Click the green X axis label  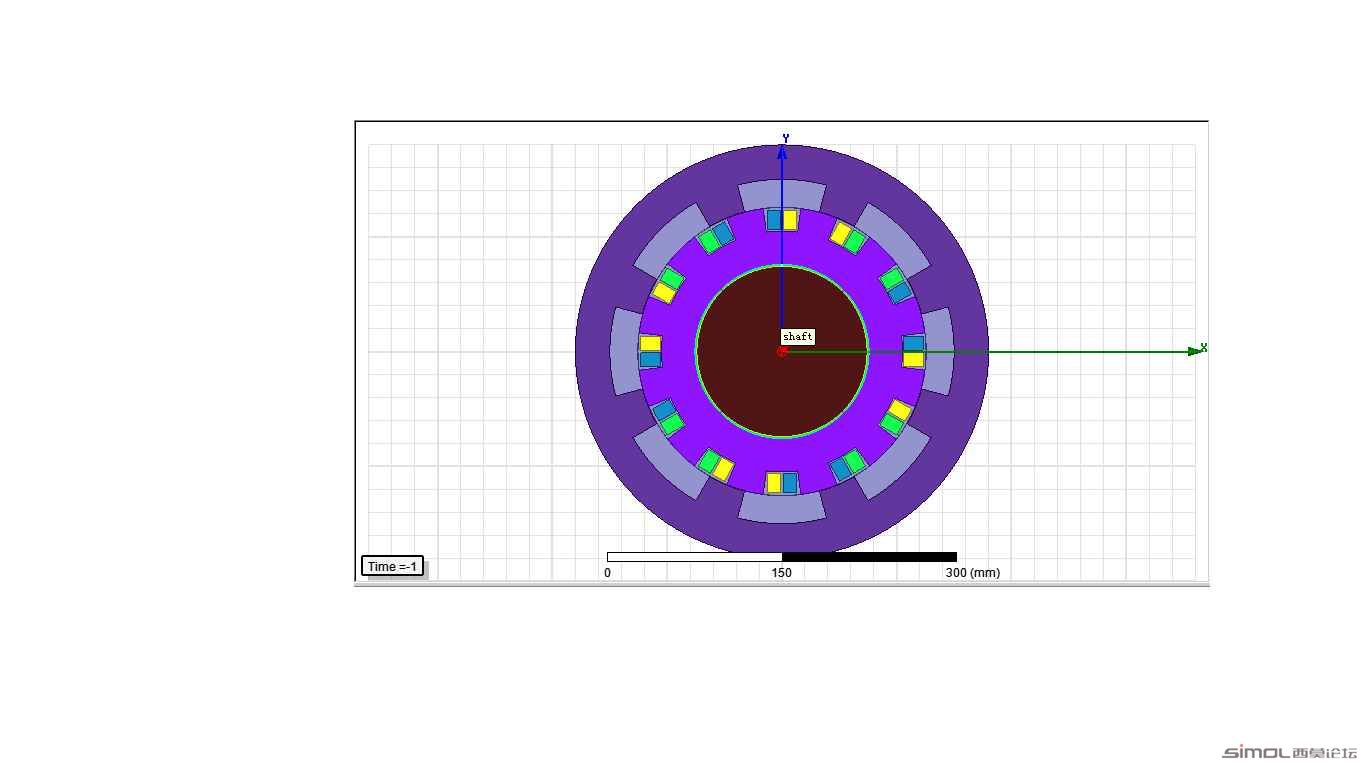(x=1203, y=348)
